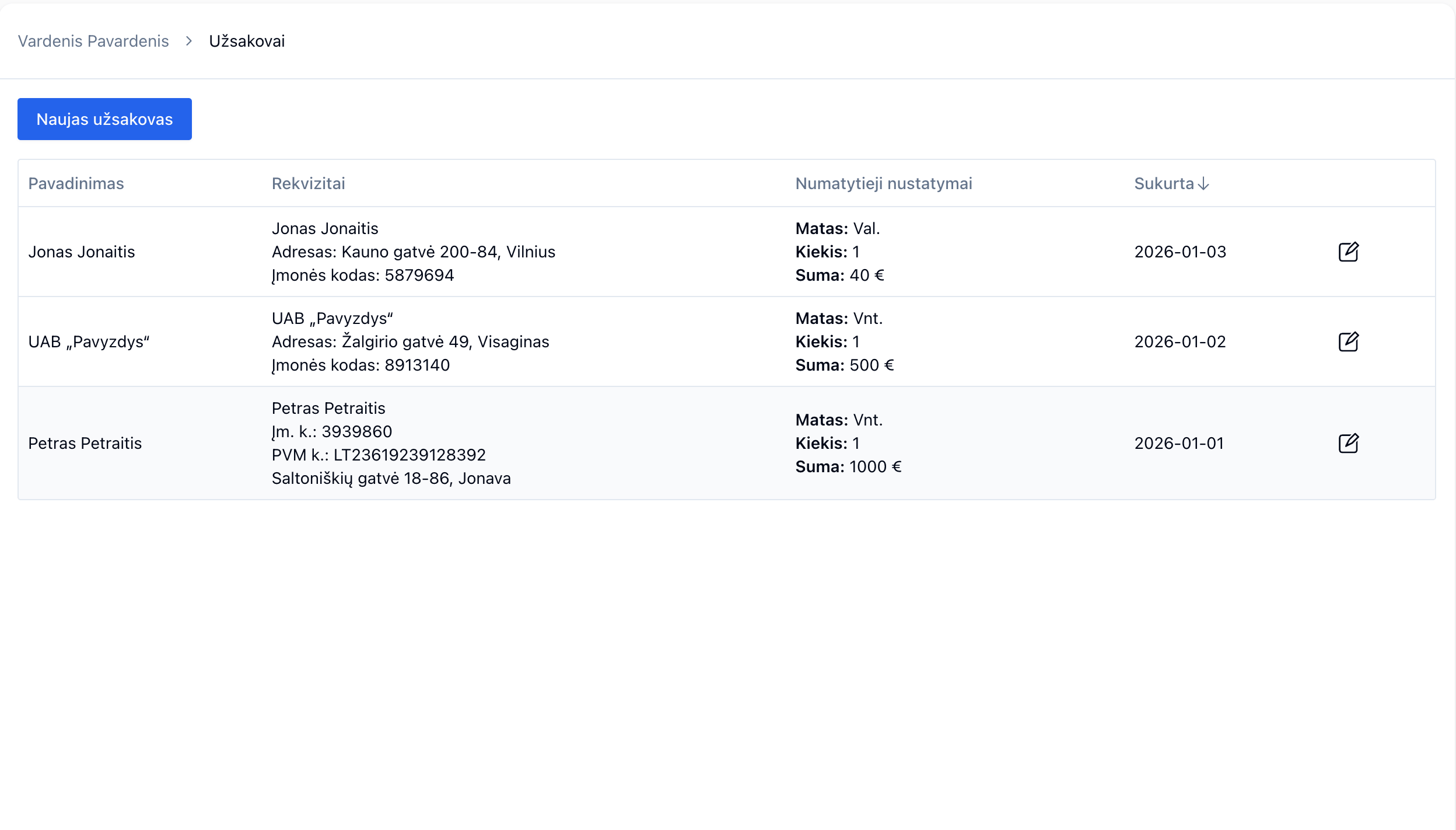Select the Petras Petraitis name cell
This screenshot has height=830, width=1456.
point(85,443)
